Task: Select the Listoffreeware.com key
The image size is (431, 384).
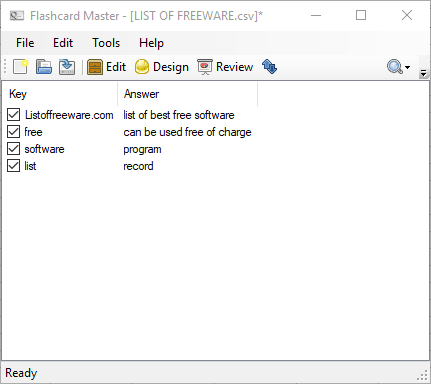Action: pyautogui.click(x=69, y=115)
